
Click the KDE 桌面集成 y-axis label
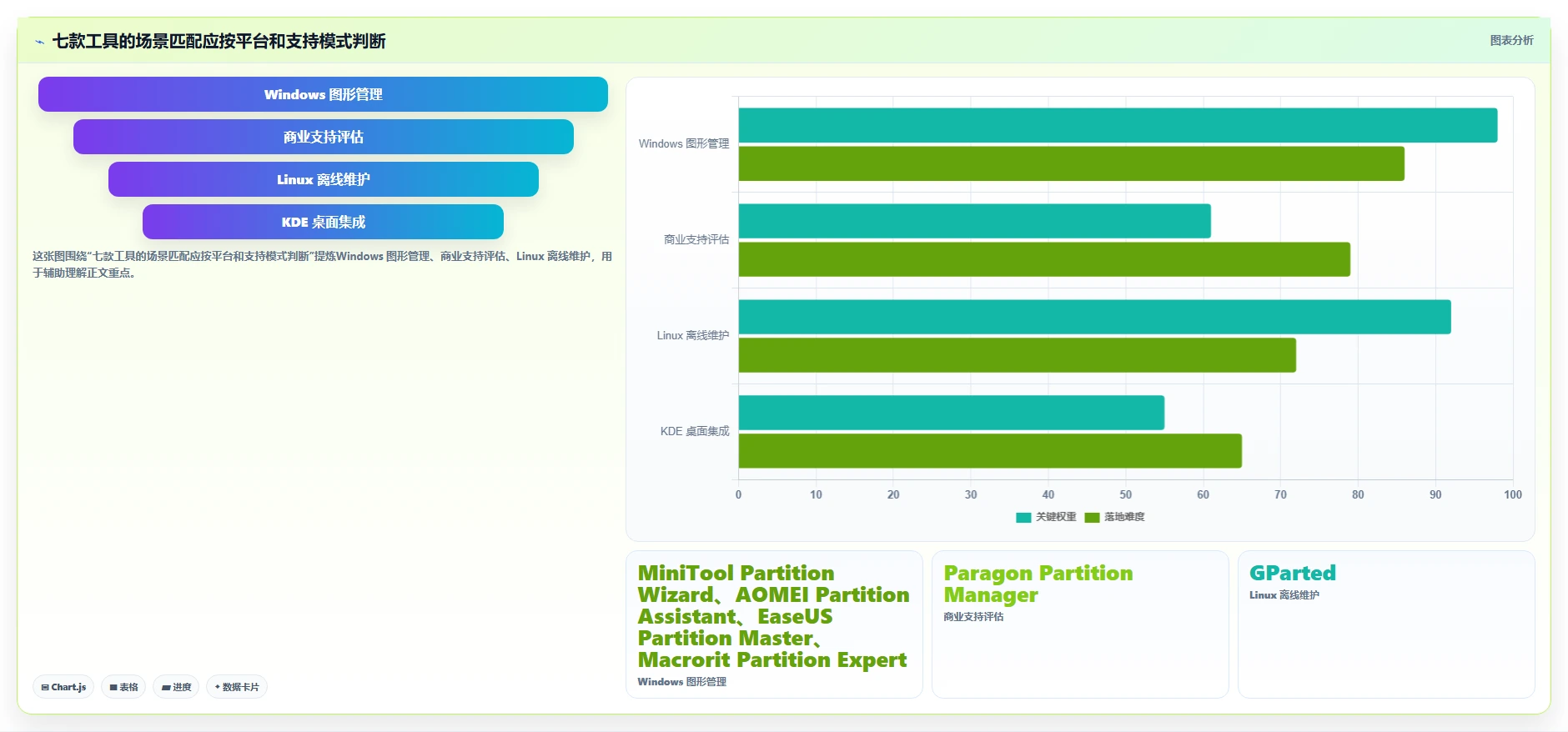point(695,432)
